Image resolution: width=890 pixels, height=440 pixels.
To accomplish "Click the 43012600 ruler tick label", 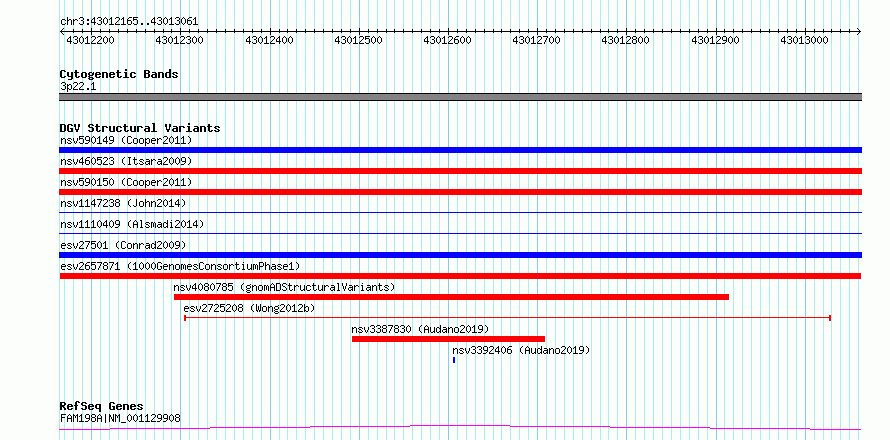I will pyautogui.click(x=447, y=41).
